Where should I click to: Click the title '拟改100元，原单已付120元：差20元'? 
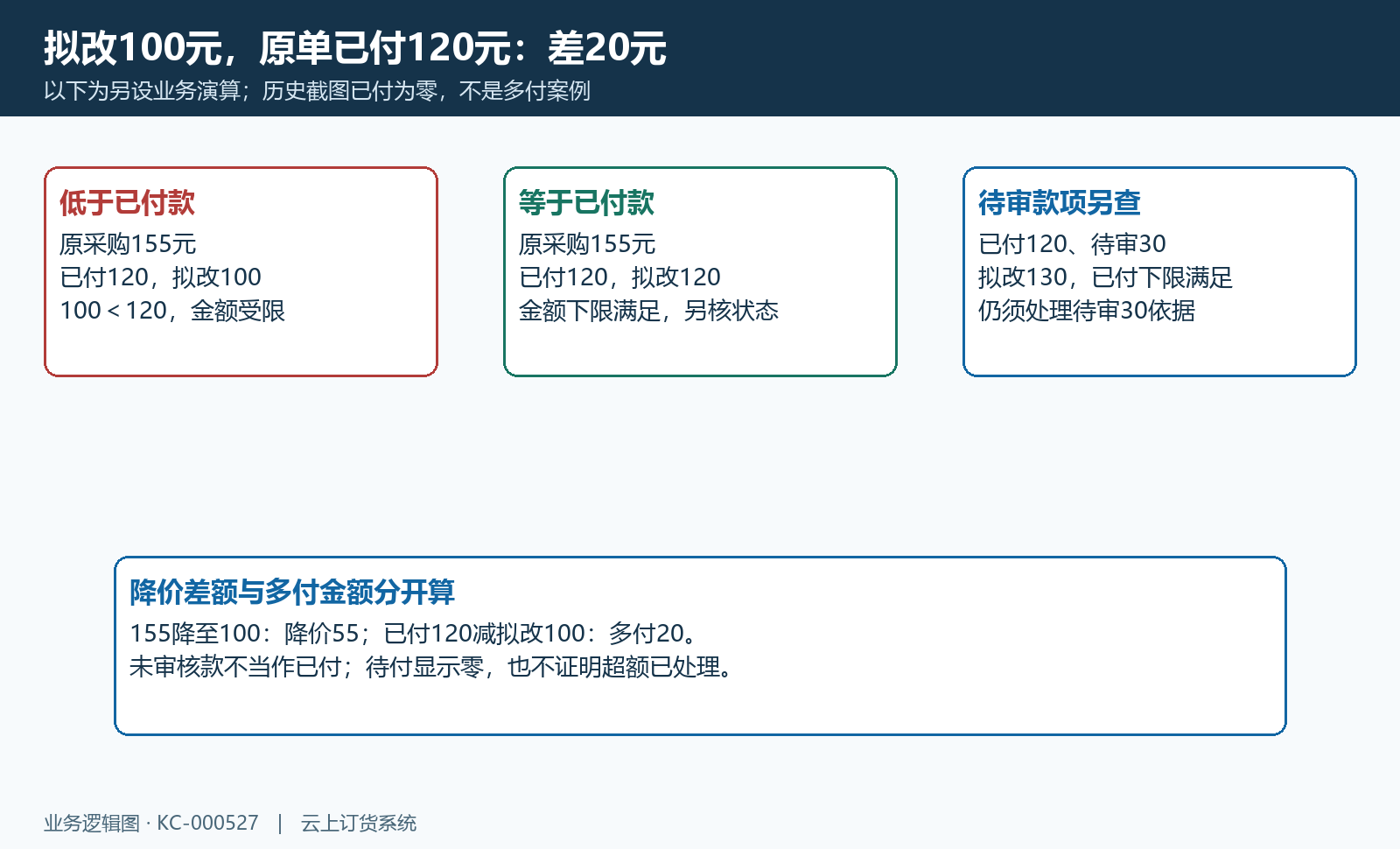tap(355, 48)
